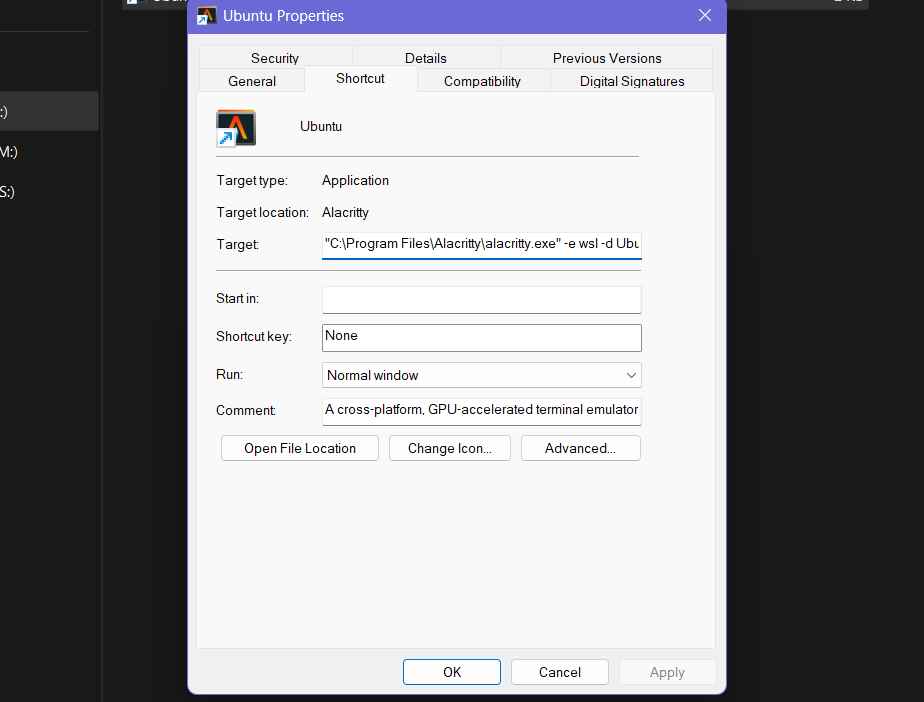Click the Ubuntu shortcut name text

click(x=321, y=127)
